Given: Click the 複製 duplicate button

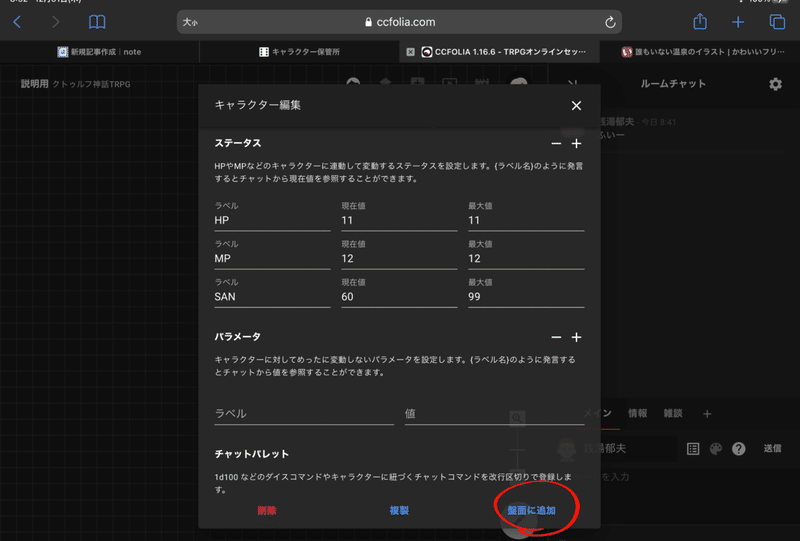Looking at the screenshot, I should click(399, 510).
